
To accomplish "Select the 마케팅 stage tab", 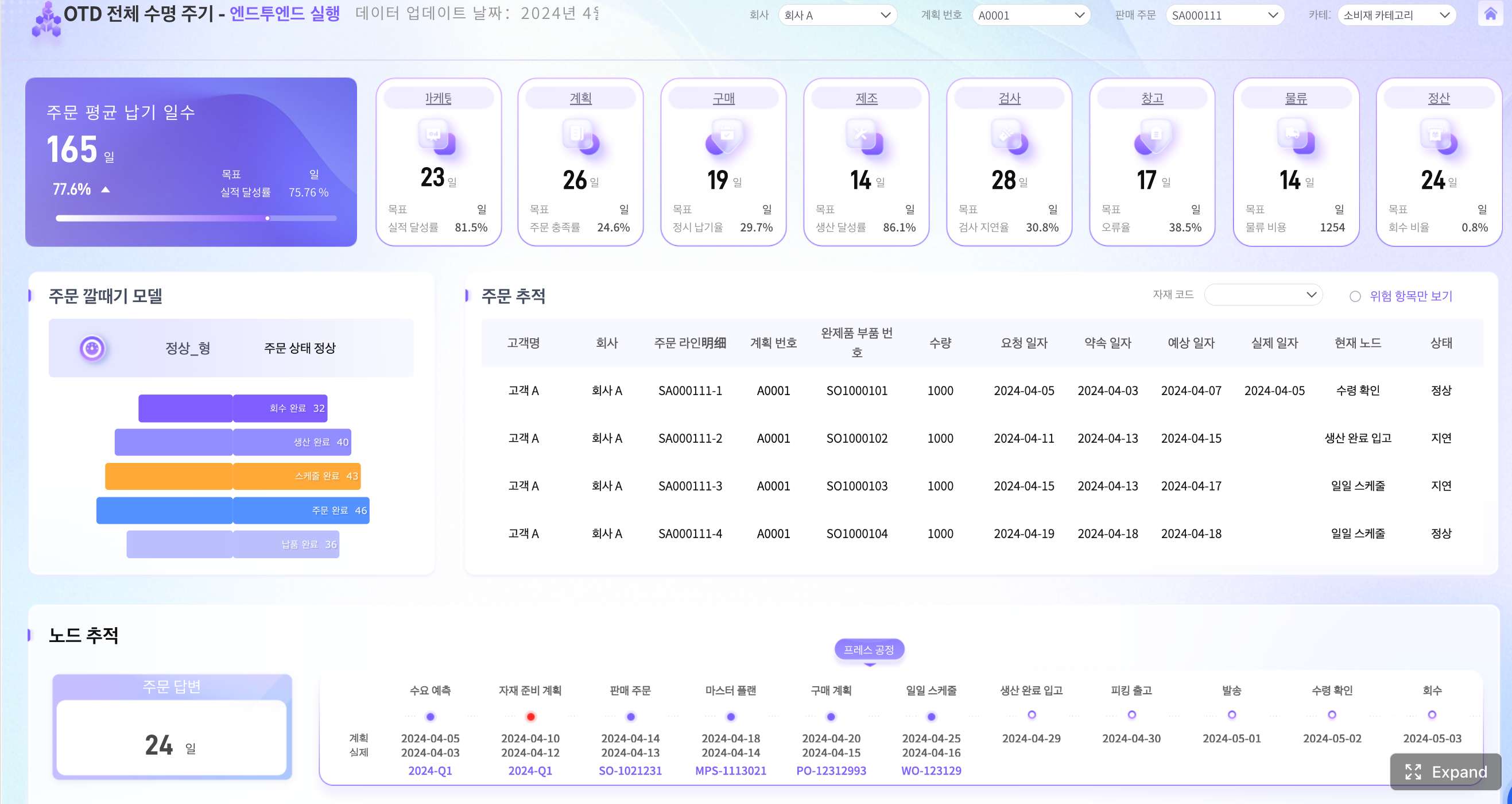I will pos(439,98).
